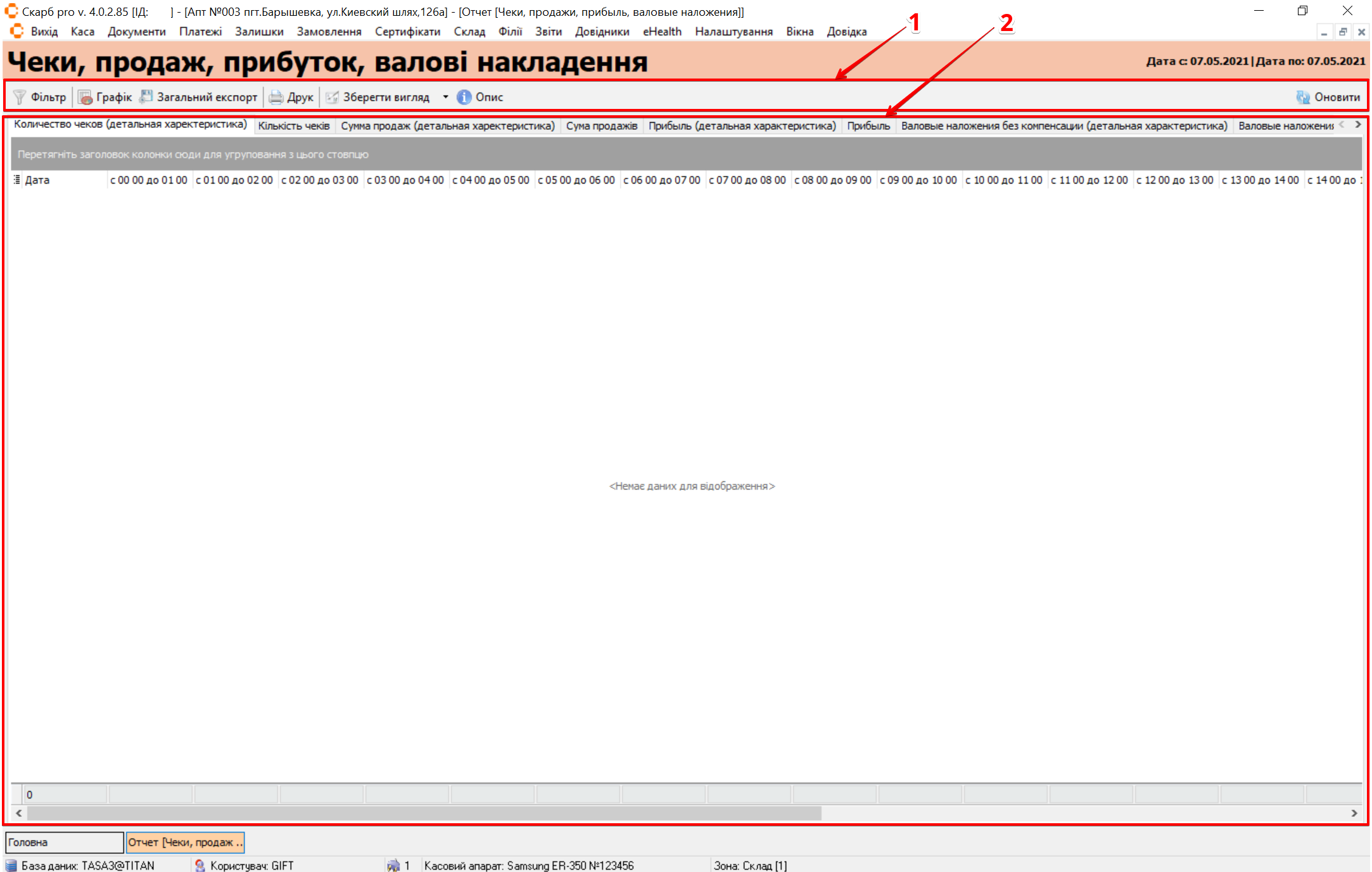
Task: Click the Графік chart icon
Action: tap(85, 97)
